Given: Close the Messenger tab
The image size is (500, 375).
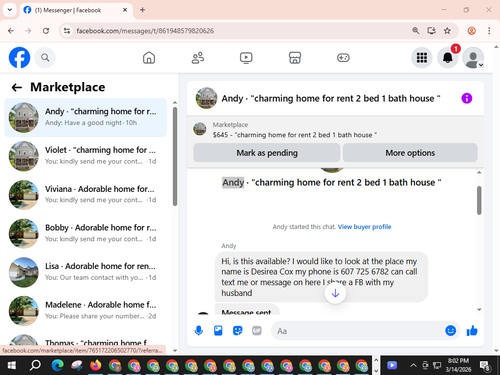Looking at the screenshot, I should 125,10.
